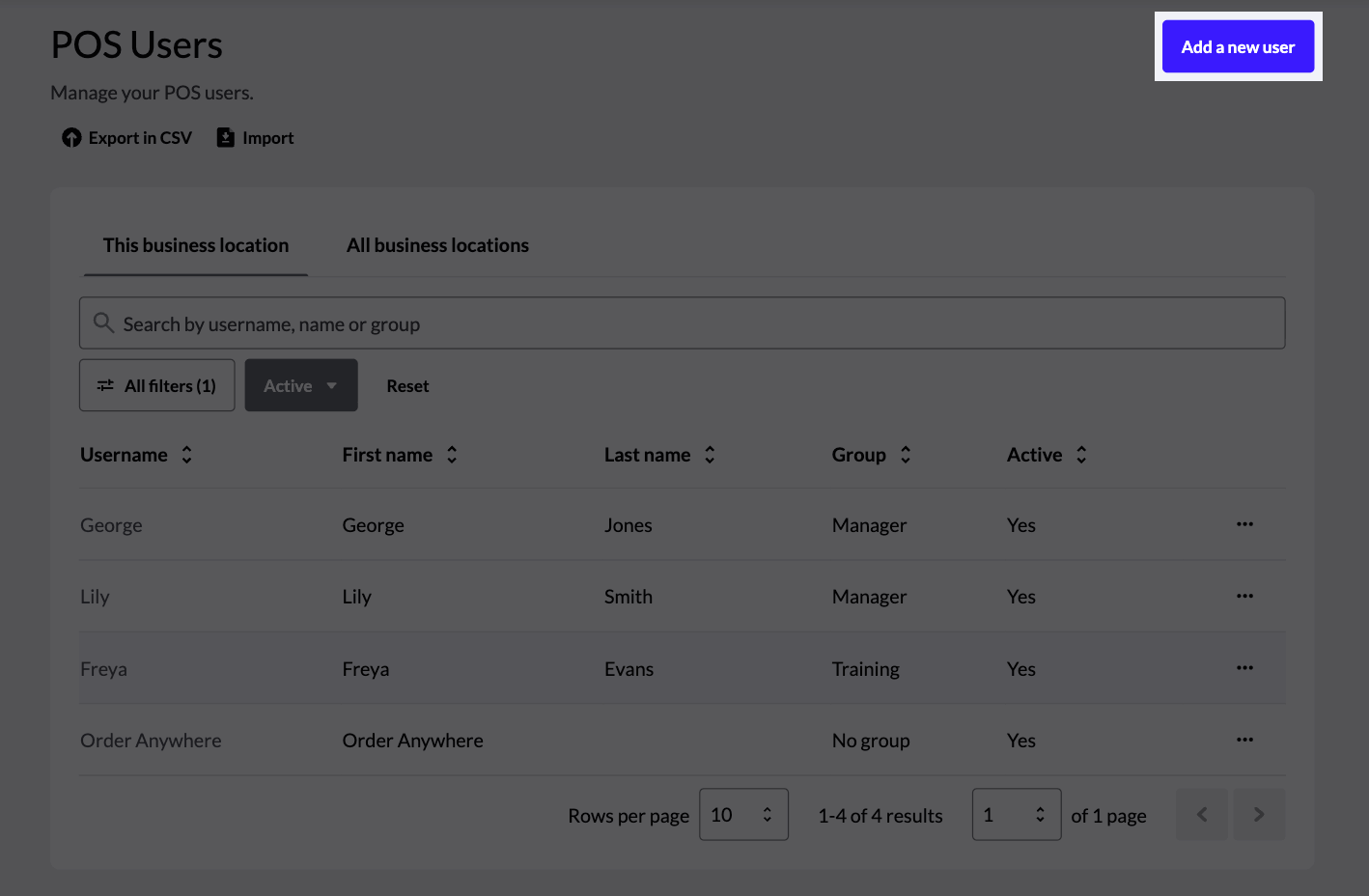
Task: Open the page number selector
Action: point(1016,815)
